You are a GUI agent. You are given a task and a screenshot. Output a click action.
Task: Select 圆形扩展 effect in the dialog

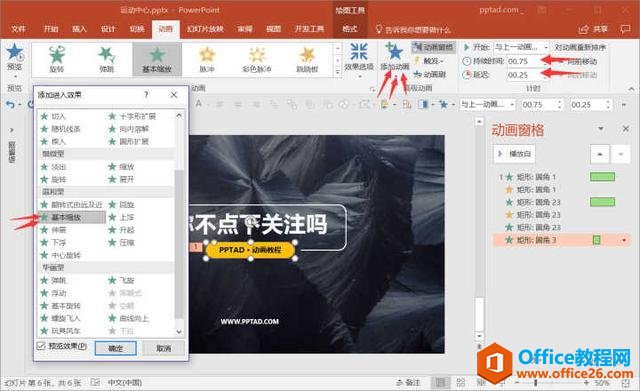129,142
